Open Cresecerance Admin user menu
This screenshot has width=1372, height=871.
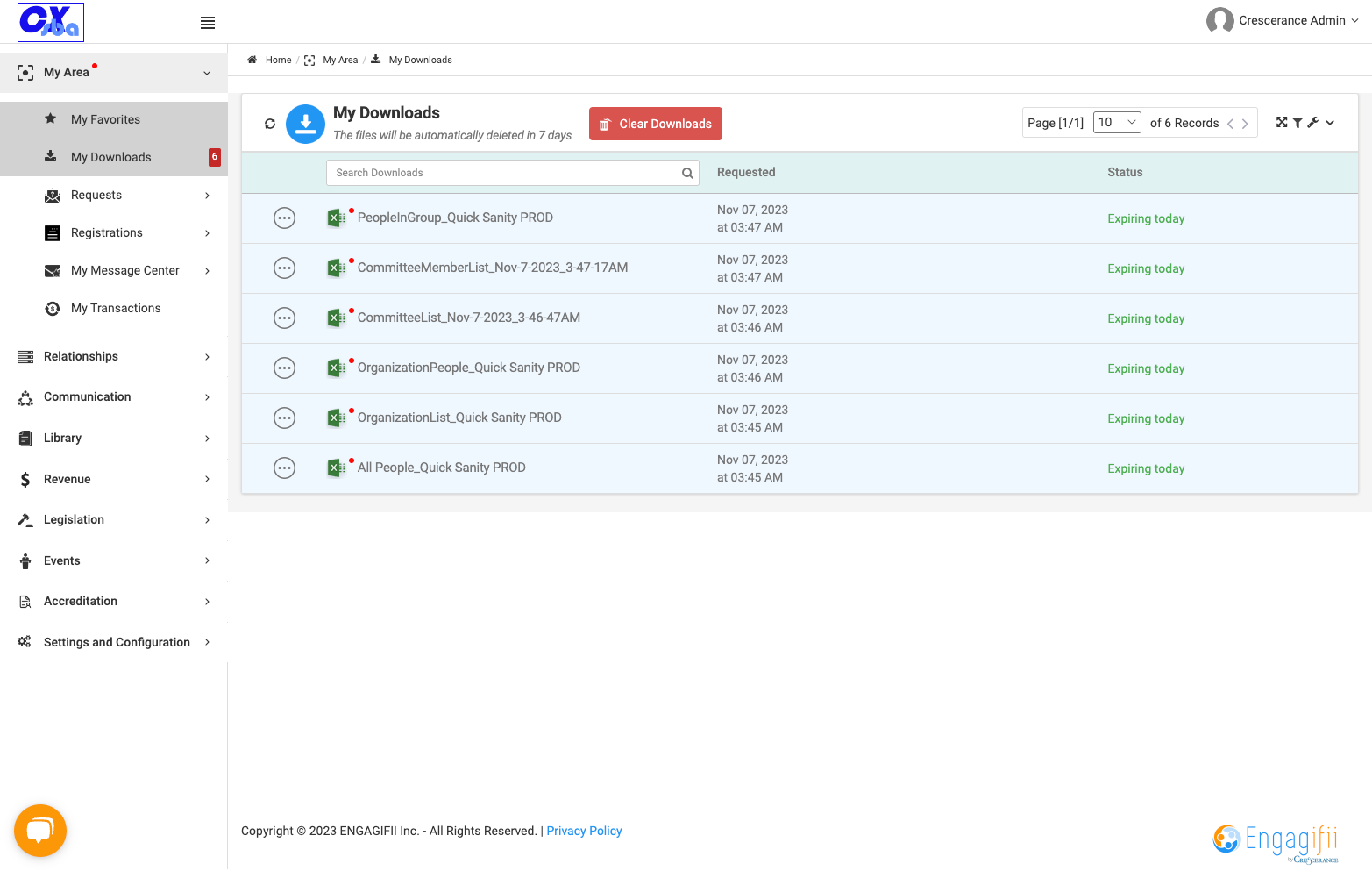1283,20
